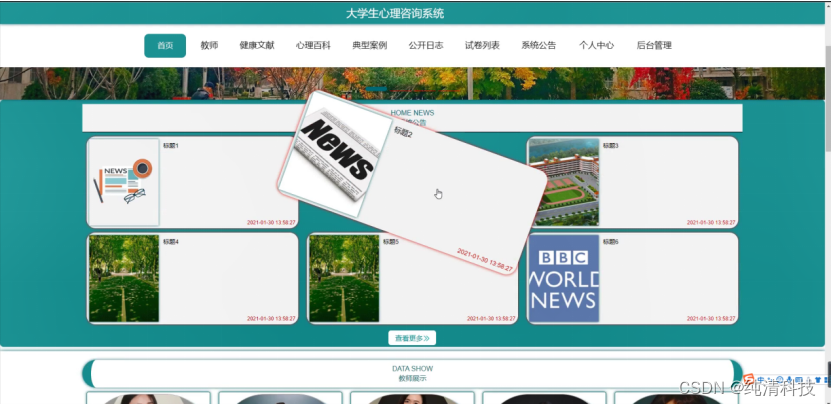Click the DATA SHOW section heading

point(412,368)
